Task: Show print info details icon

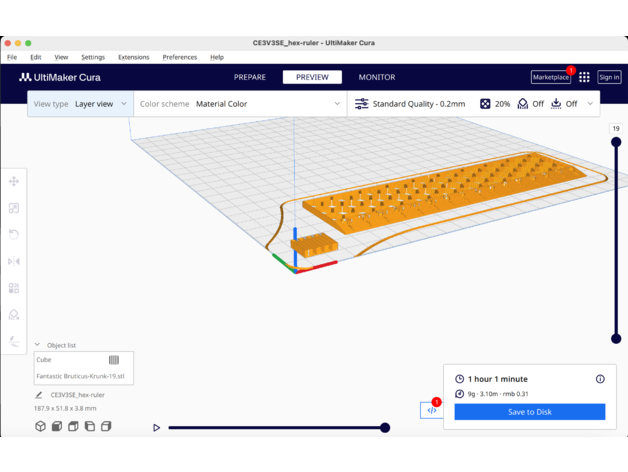Action: (600, 379)
